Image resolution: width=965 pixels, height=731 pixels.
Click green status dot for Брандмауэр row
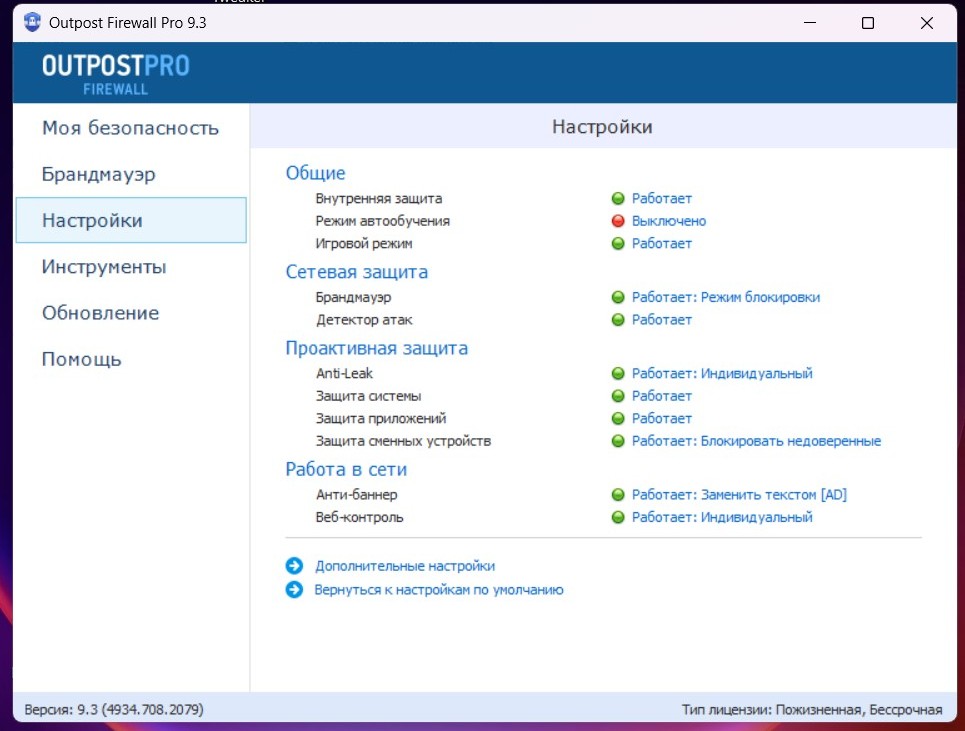click(618, 297)
